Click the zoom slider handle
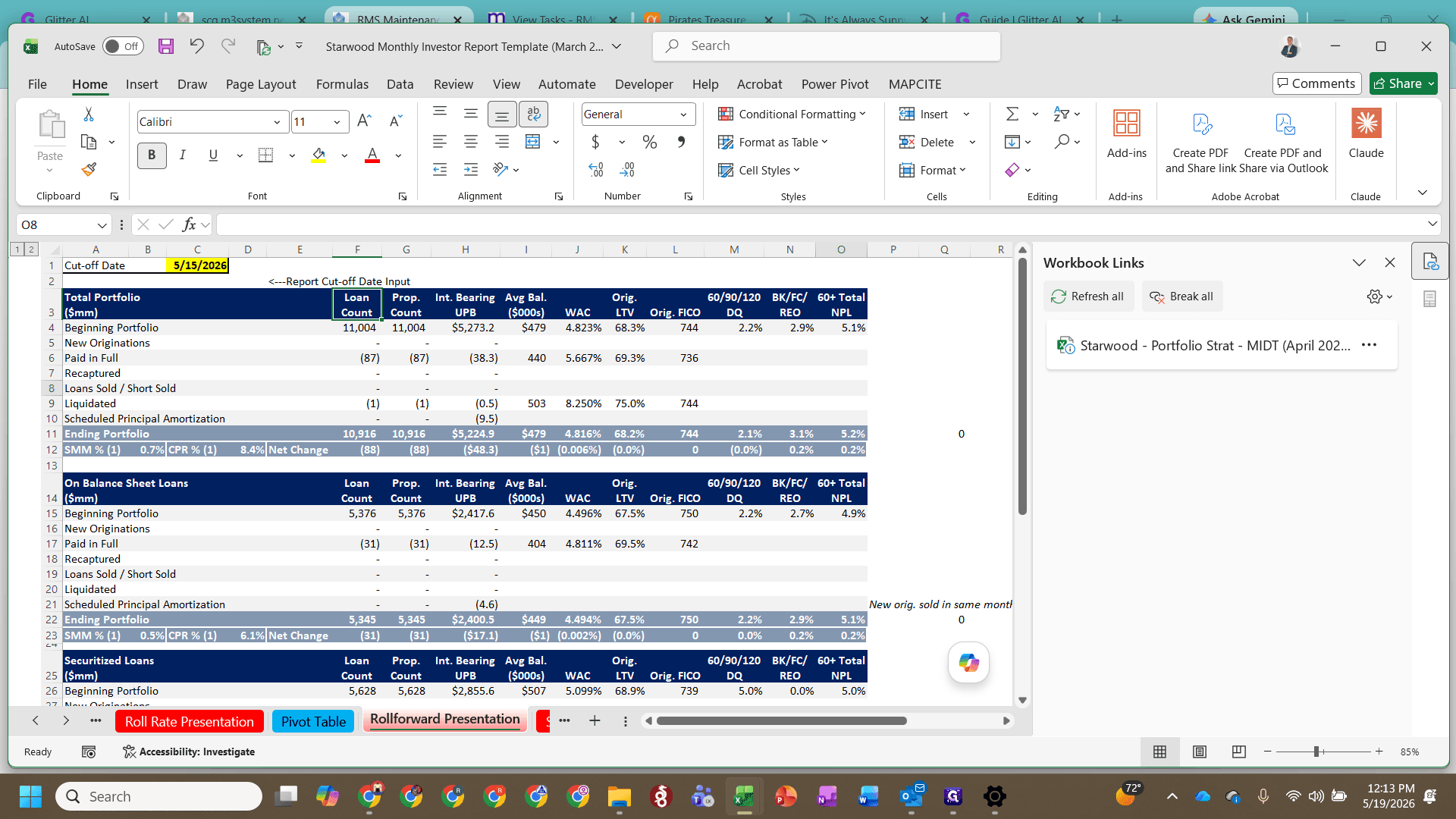Viewport: 1456px width, 819px height. (x=1317, y=752)
